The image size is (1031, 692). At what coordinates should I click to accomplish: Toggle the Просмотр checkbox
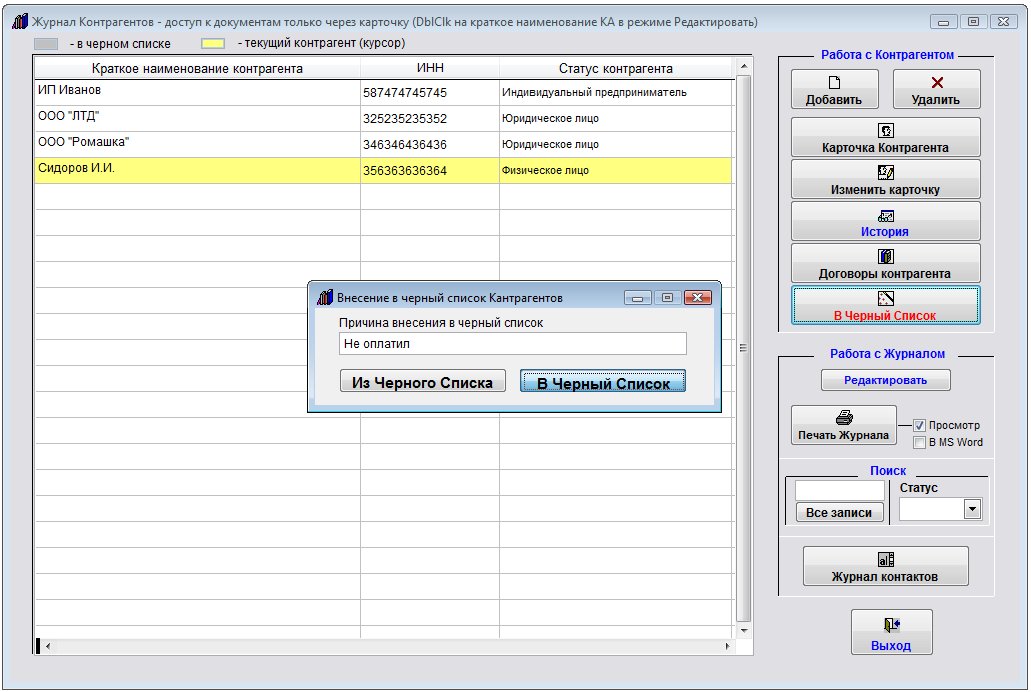click(920, 425)
